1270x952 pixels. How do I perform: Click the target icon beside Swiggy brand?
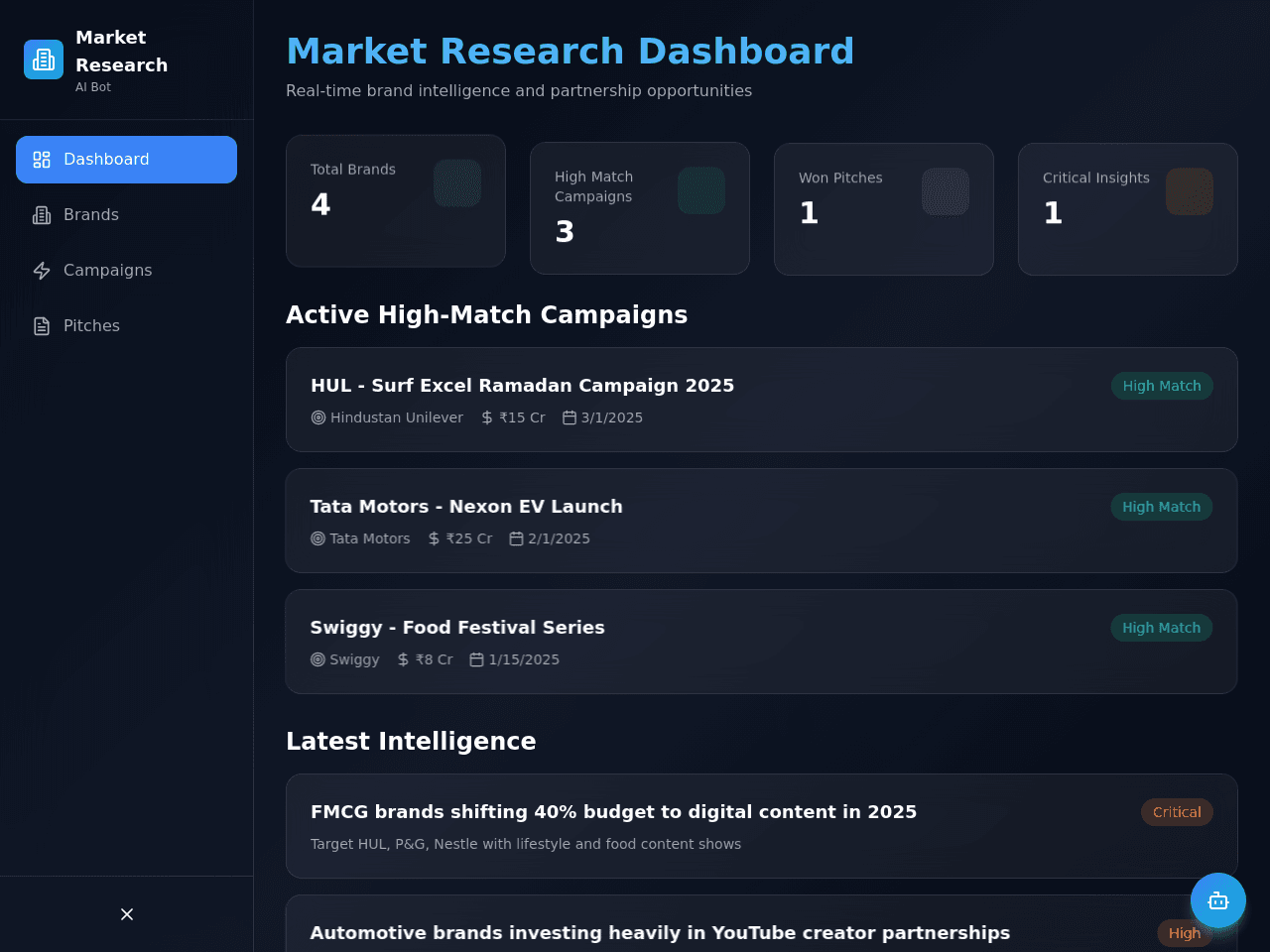317,659
